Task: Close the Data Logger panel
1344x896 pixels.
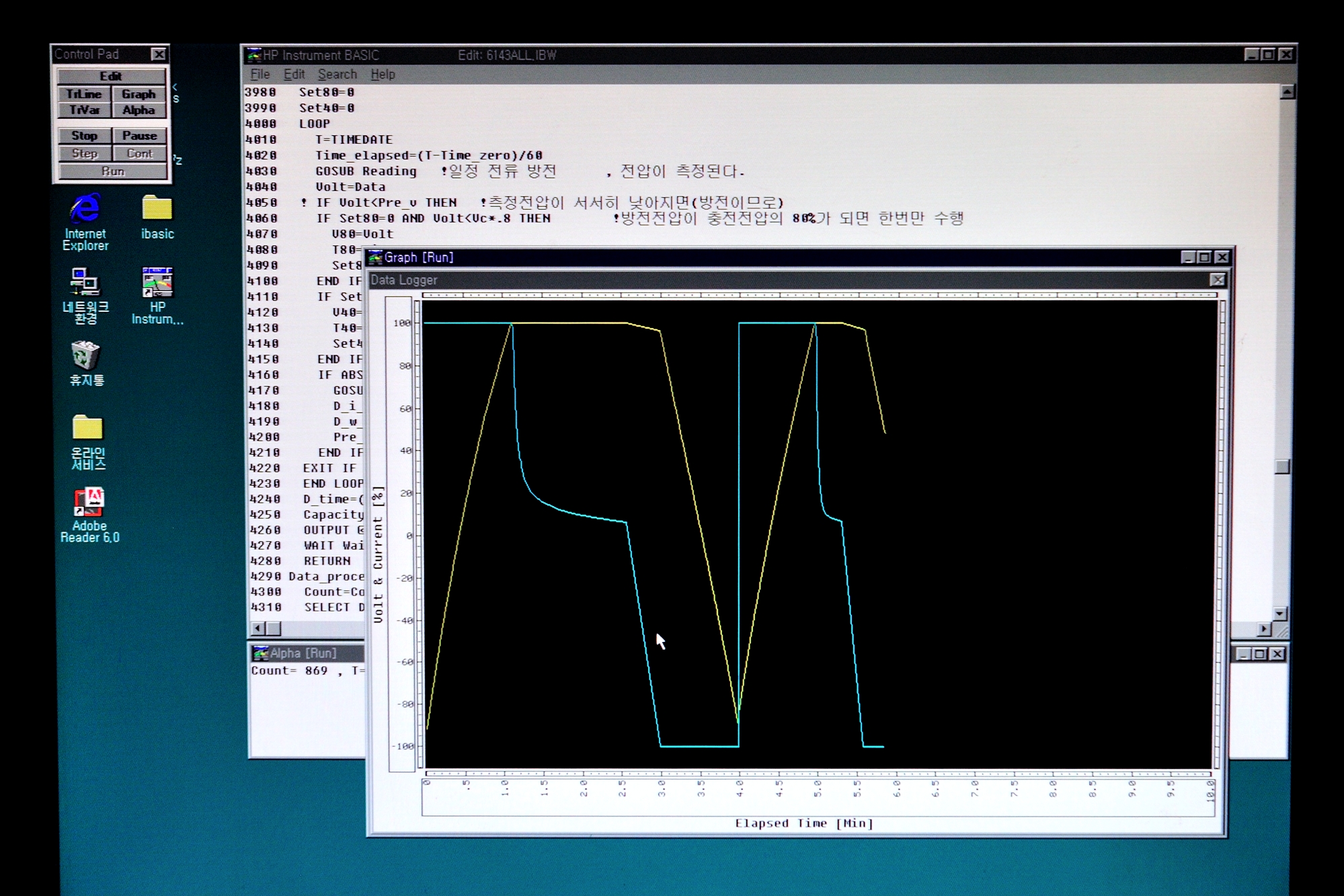Action: 1217,280
